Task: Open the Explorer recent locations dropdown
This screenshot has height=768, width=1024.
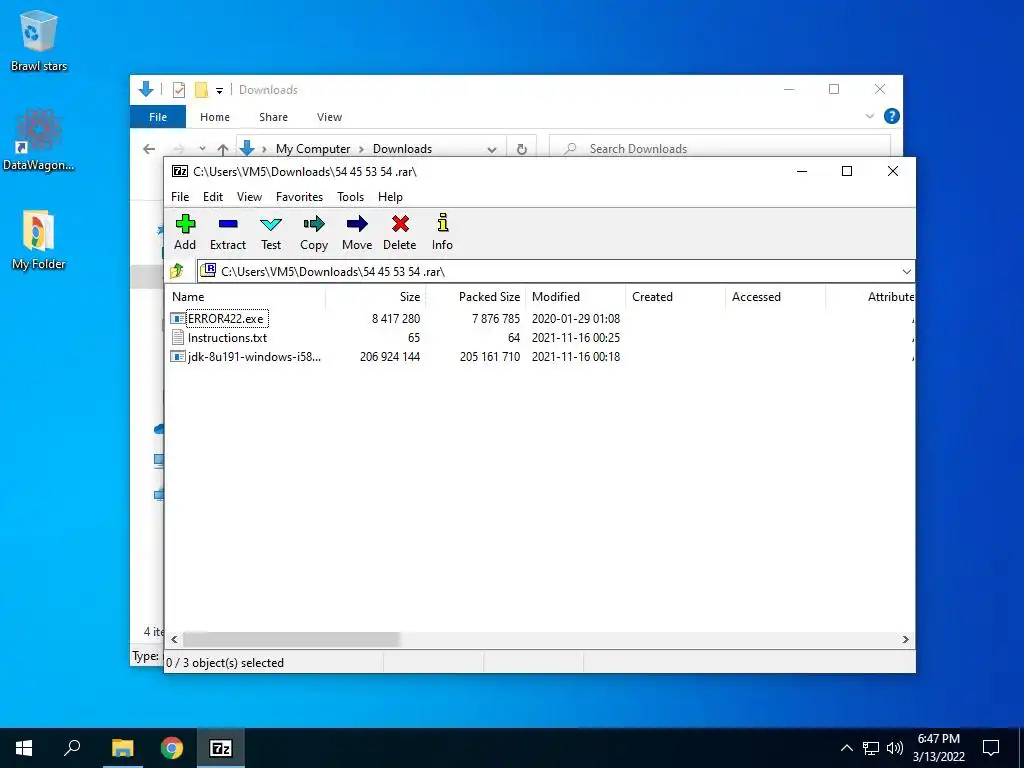Action: 202,149
